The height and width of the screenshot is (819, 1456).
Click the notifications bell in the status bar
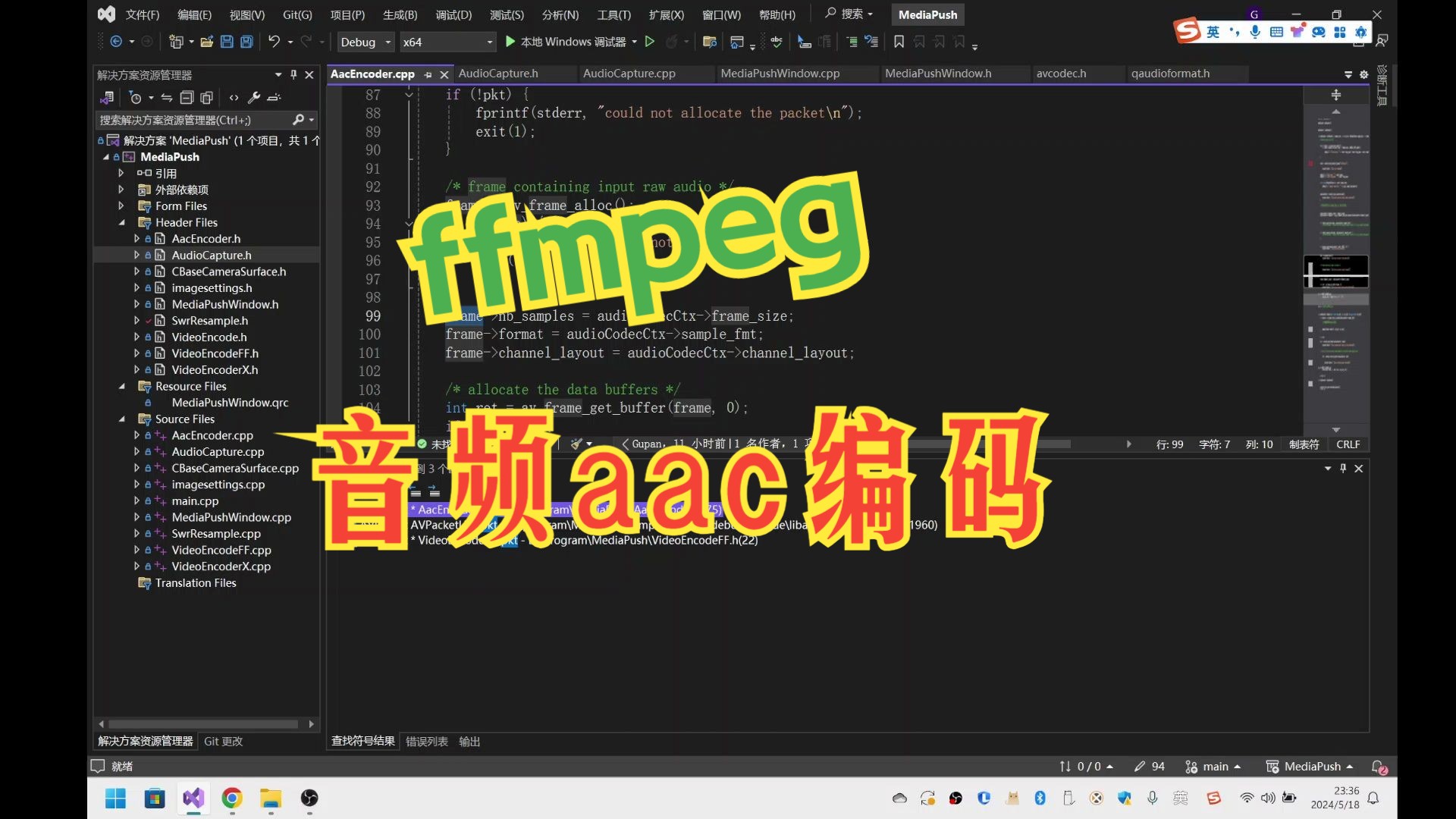[x=1379, y=767]
